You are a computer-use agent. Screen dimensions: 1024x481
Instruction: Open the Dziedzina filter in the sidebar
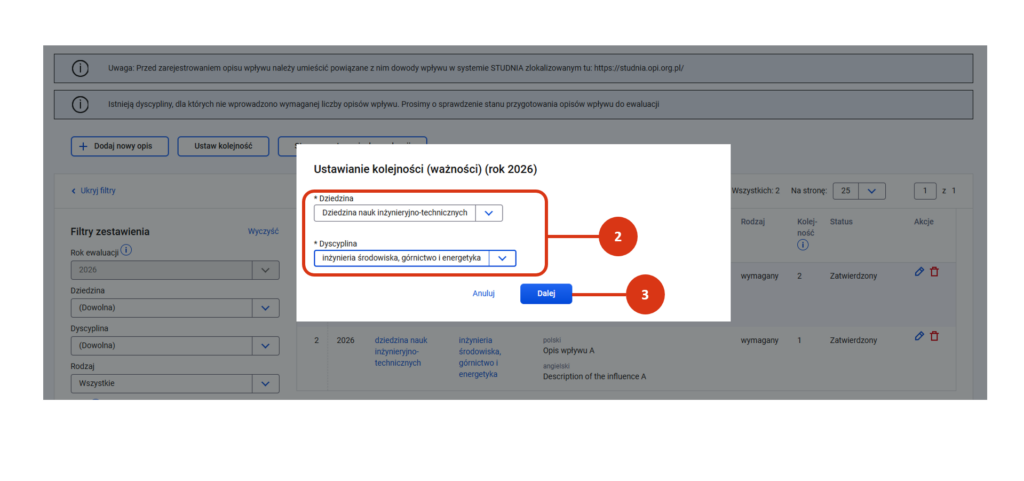[x=264, y=307]
